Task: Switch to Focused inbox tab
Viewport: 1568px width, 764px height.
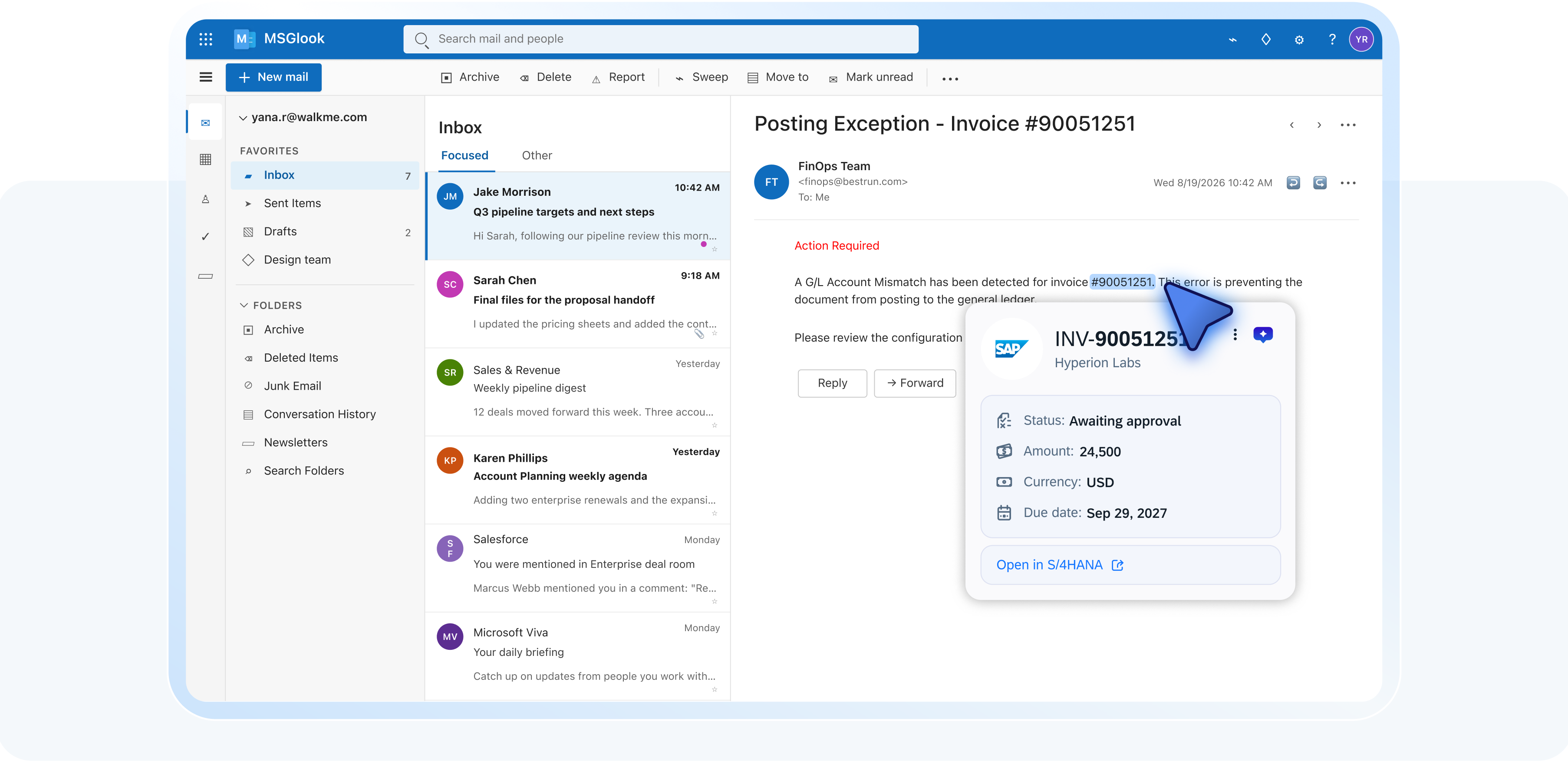Action: [x=464, y=156]
